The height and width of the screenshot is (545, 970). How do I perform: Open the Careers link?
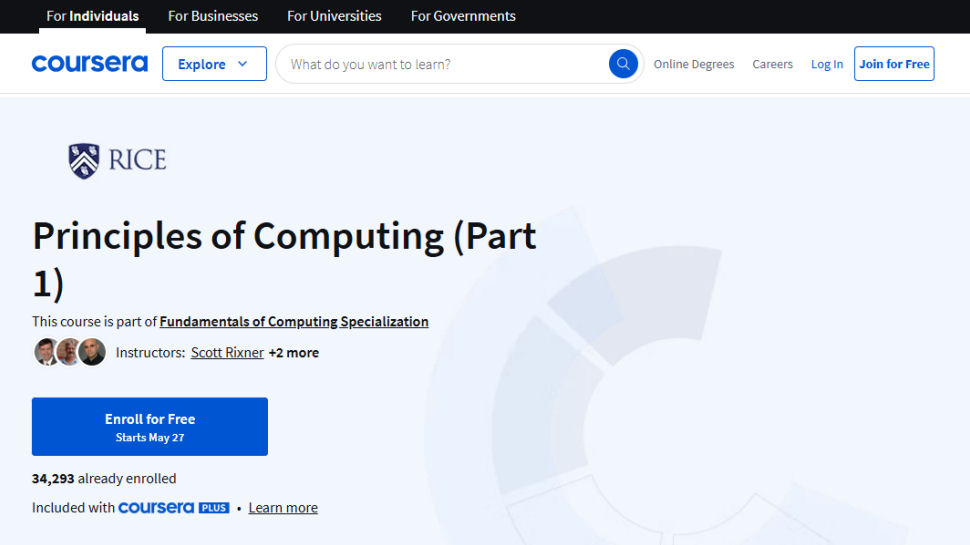pyautogui.click(x=772, y=64)
